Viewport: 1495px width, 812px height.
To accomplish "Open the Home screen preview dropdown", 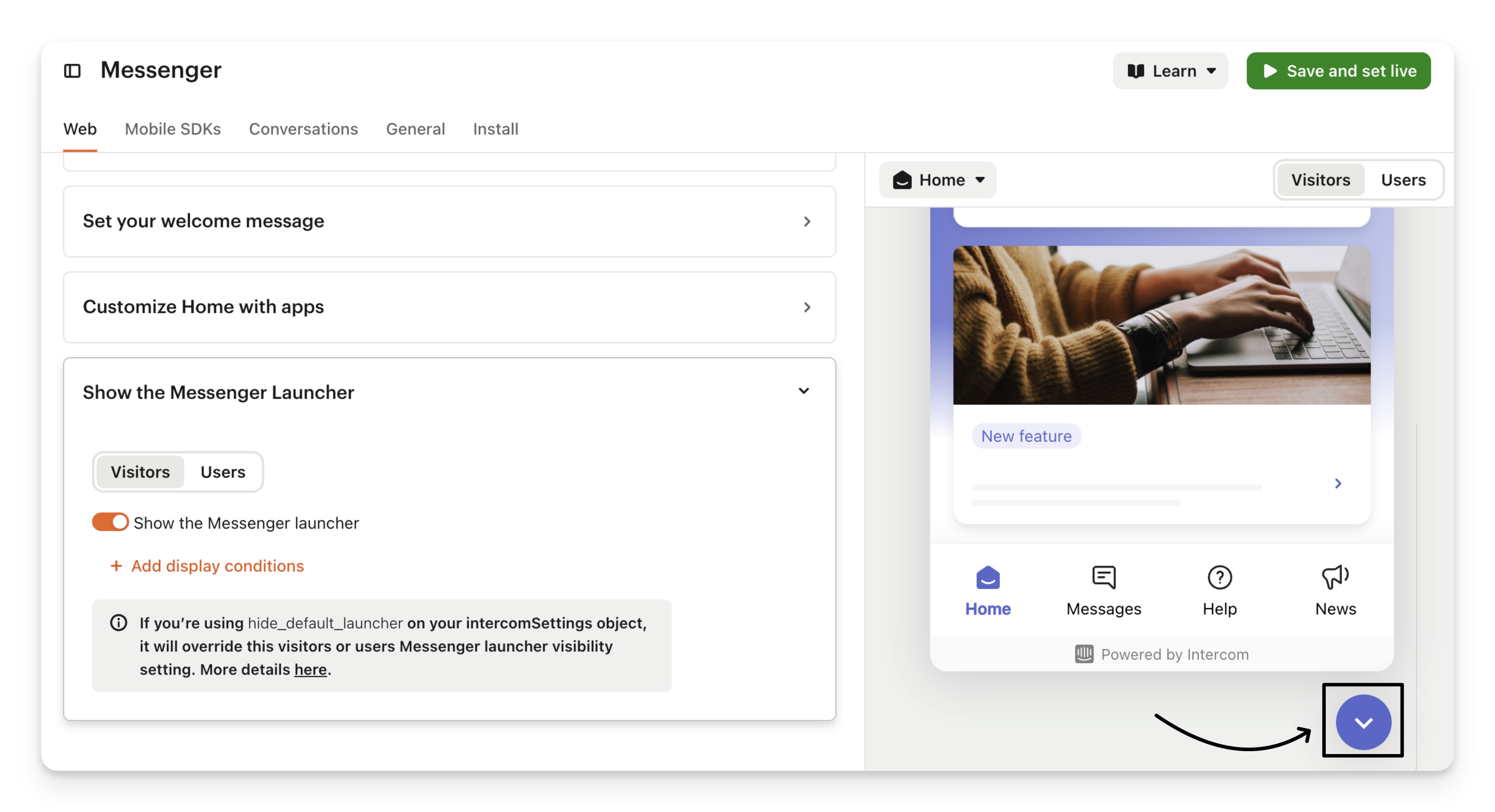I will click(938, 180).
